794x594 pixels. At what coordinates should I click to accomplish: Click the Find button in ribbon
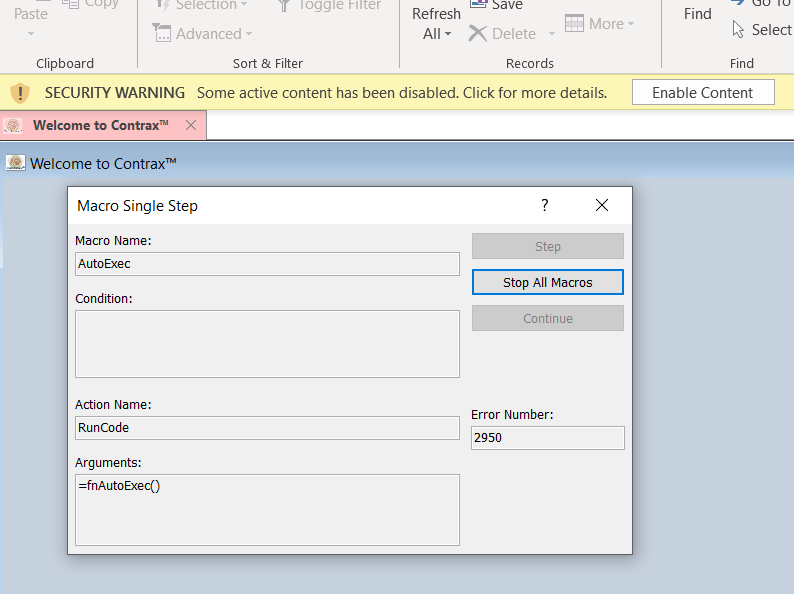point(697,14)
